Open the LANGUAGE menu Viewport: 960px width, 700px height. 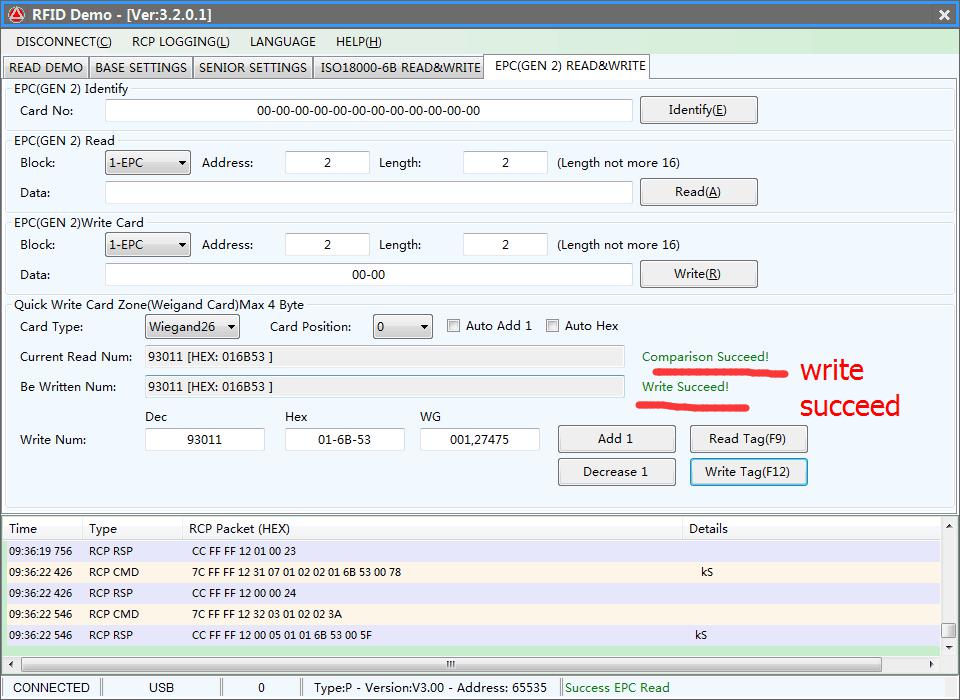tap(282, 42)
